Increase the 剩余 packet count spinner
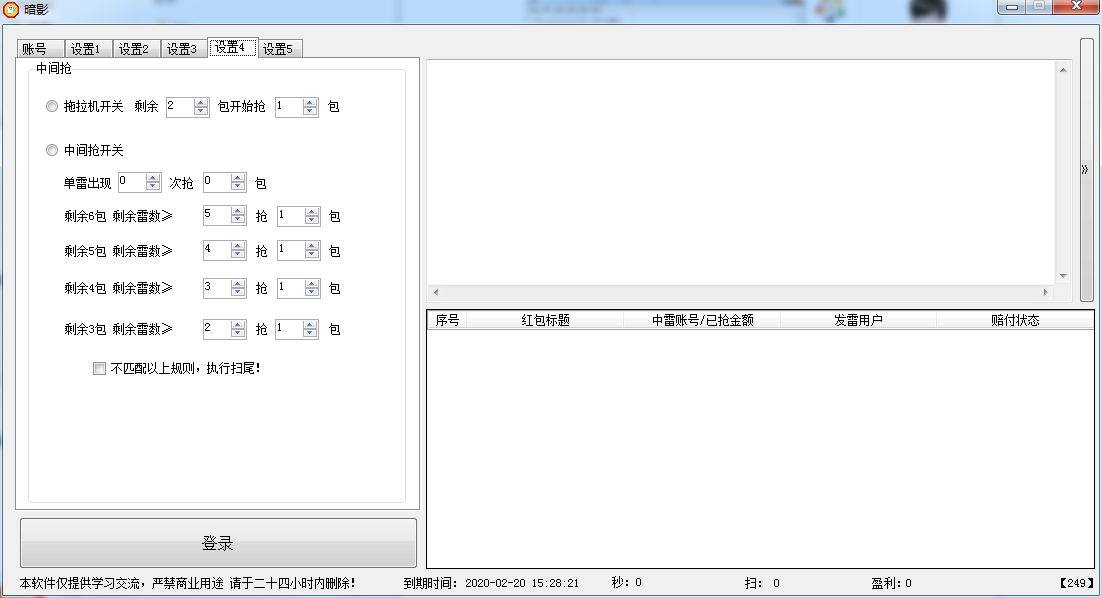Screen dimensions: 1102x598 [x=201, y=103]
